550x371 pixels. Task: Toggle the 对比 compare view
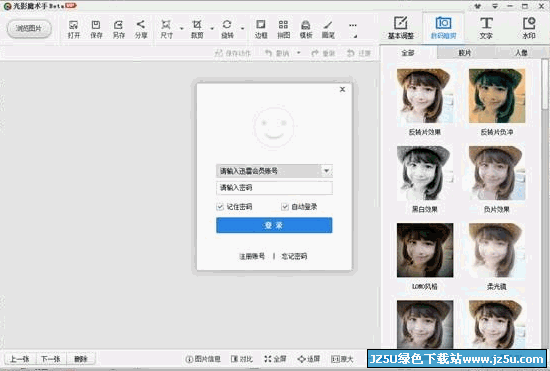tap(242, 359)
